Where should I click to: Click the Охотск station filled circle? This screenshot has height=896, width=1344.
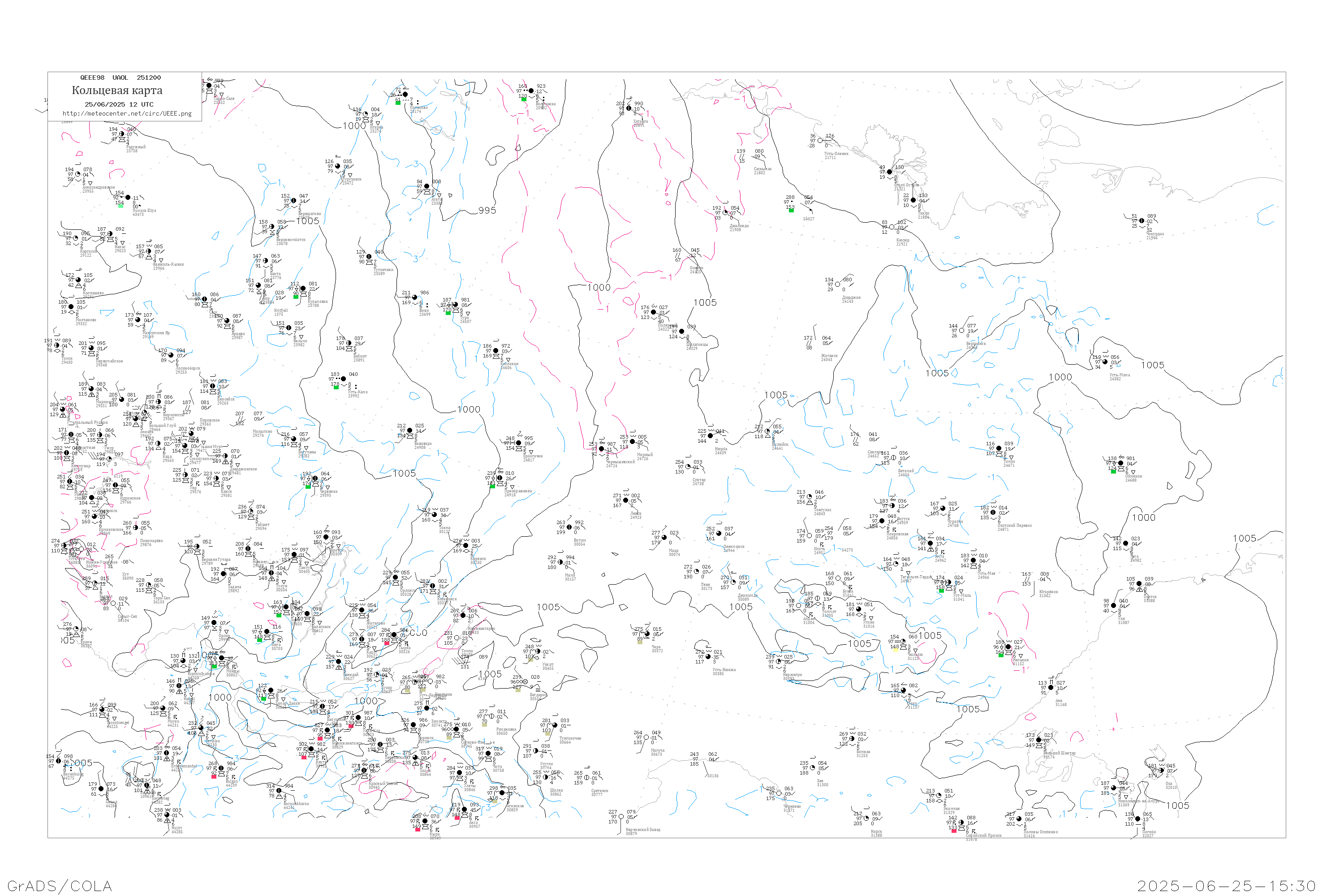[1139, 584]
